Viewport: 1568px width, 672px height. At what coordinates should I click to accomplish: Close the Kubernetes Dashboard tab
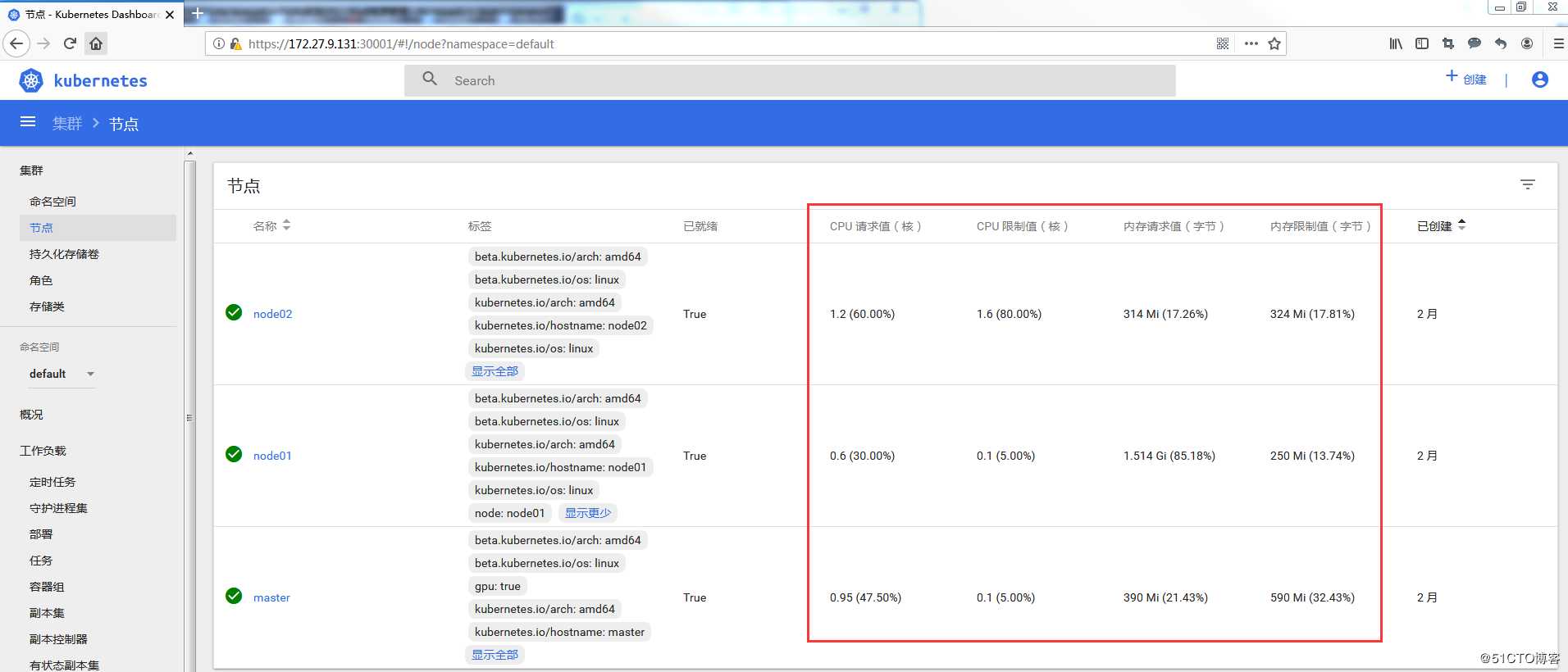(x=170, y=15)
